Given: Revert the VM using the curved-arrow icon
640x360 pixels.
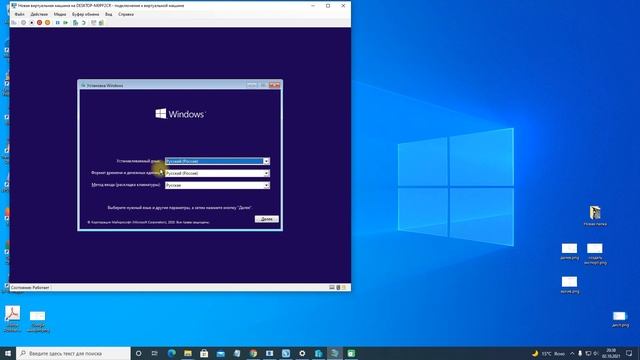Looking at the screenshot, I should click(x=84, y=23).
